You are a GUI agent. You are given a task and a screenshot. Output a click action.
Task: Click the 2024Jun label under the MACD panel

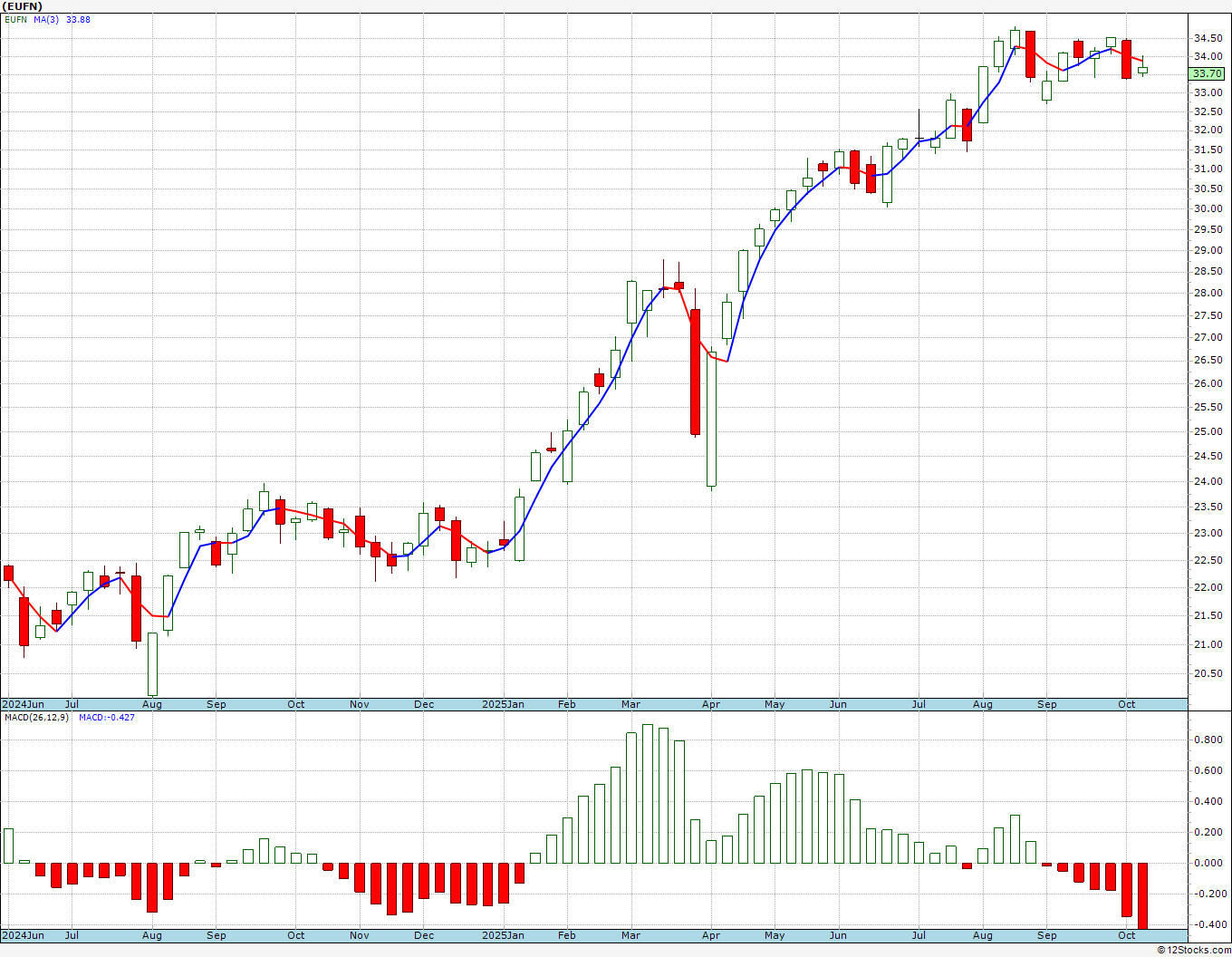[24, 935]
